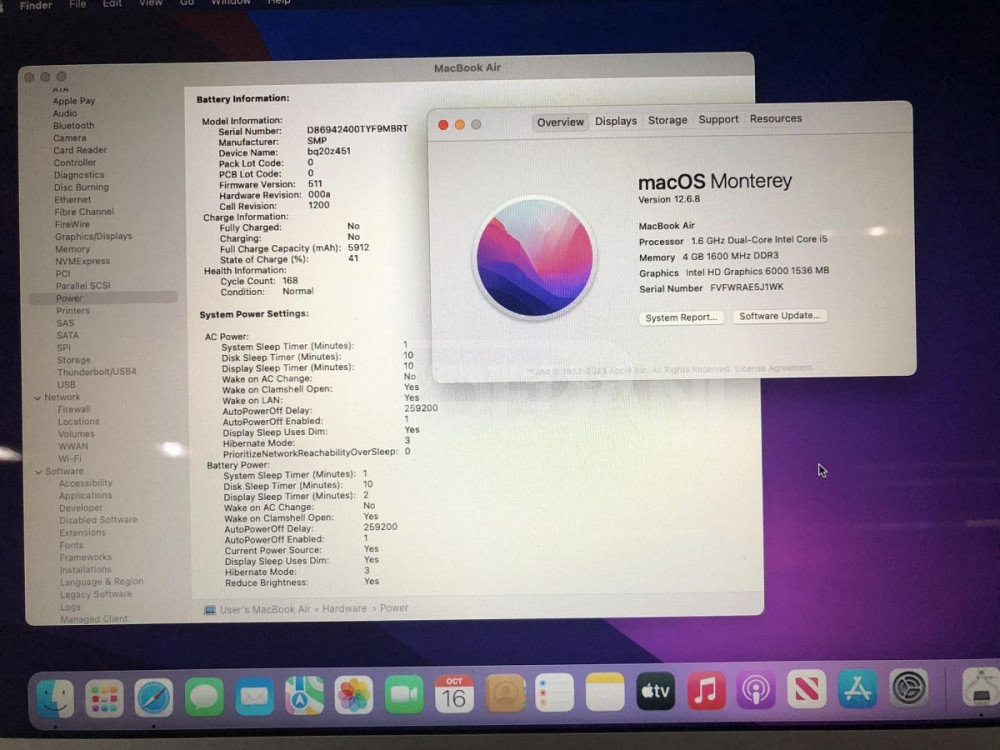
Task: Open the Photos app icon
Action: point(354,694)
